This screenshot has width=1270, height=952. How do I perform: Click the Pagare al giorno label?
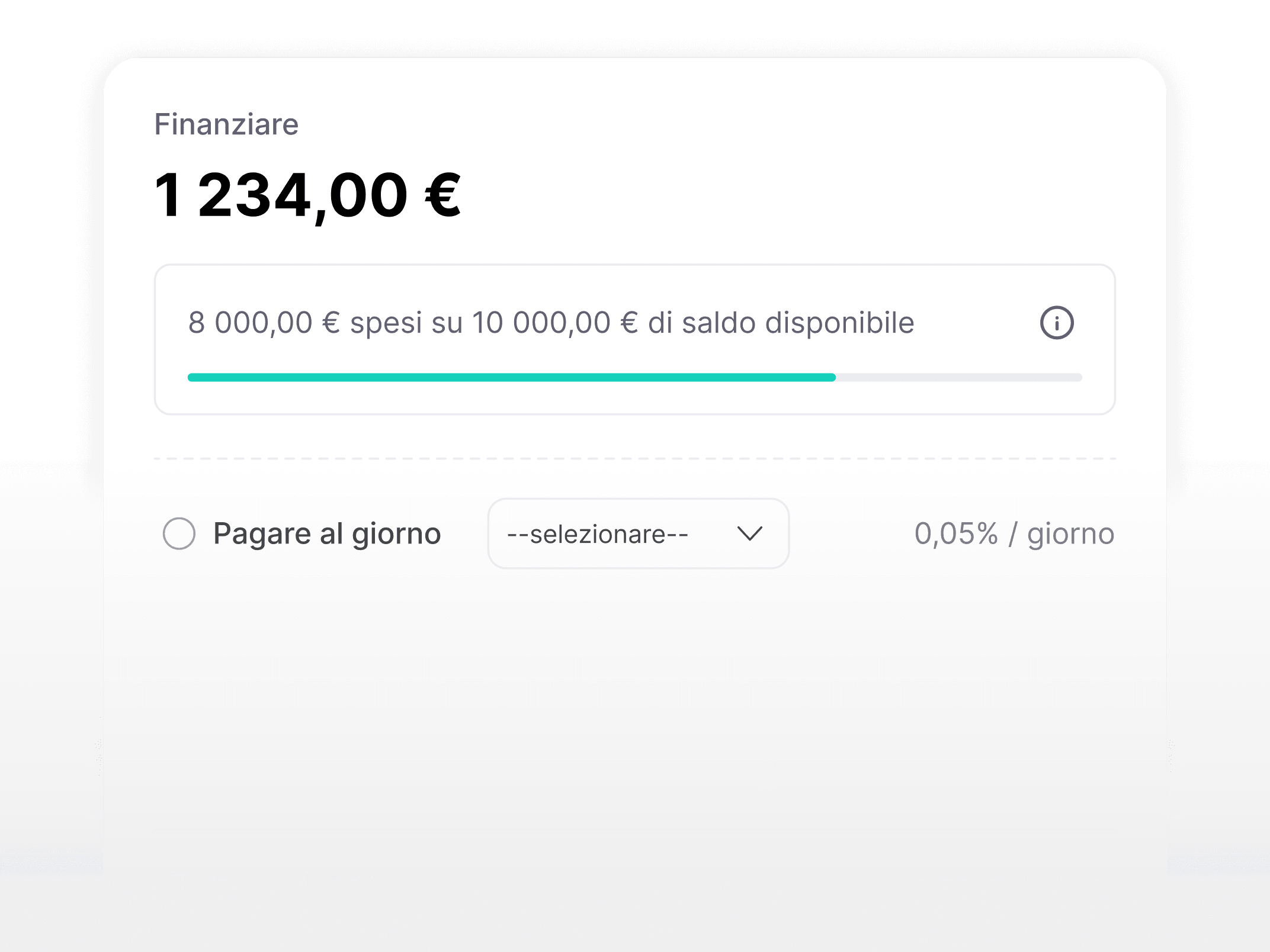[x=327, y=534]
